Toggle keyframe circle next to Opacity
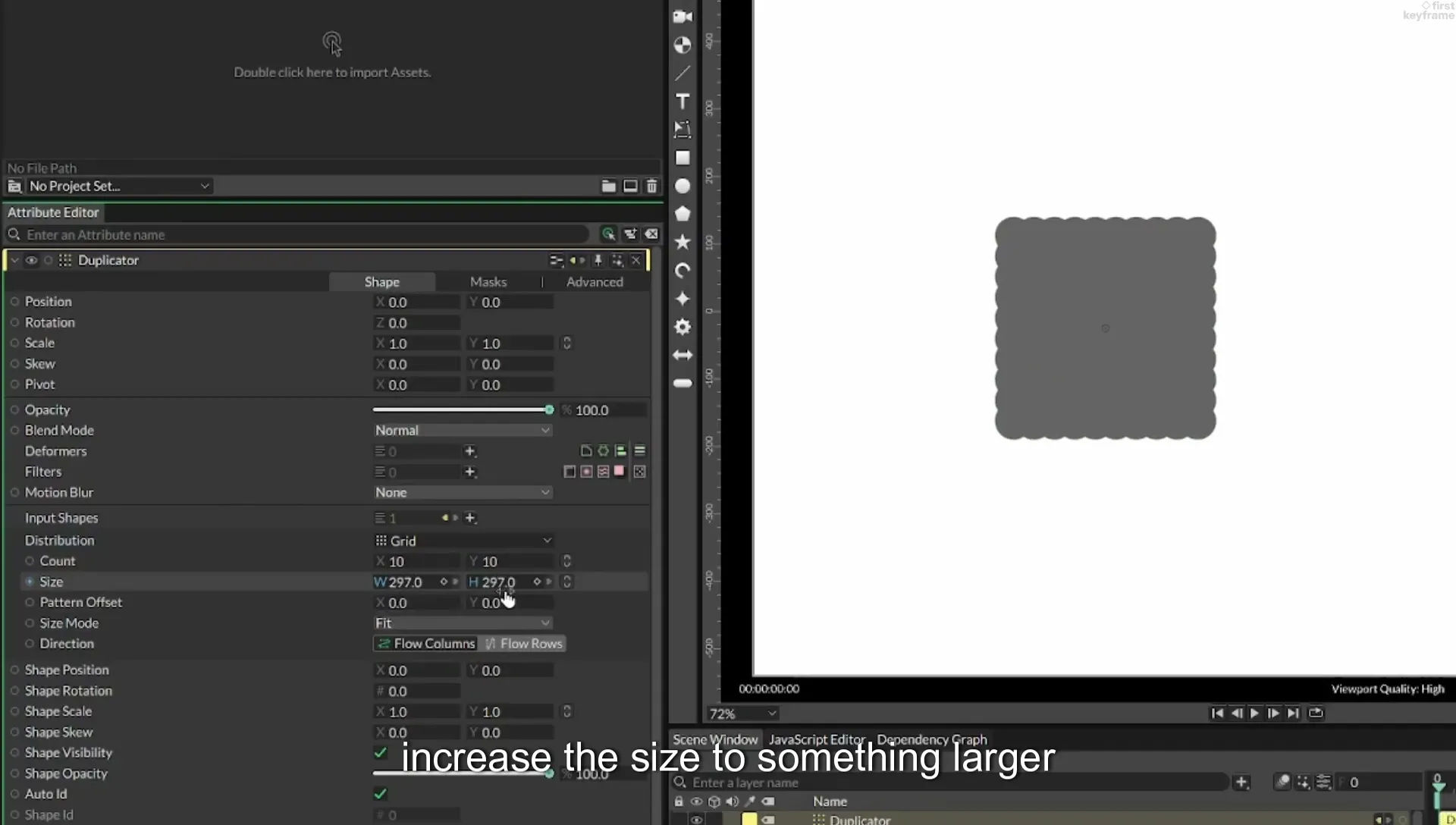Viewport: 1456px width, 825px height. [x=14, y=409]
